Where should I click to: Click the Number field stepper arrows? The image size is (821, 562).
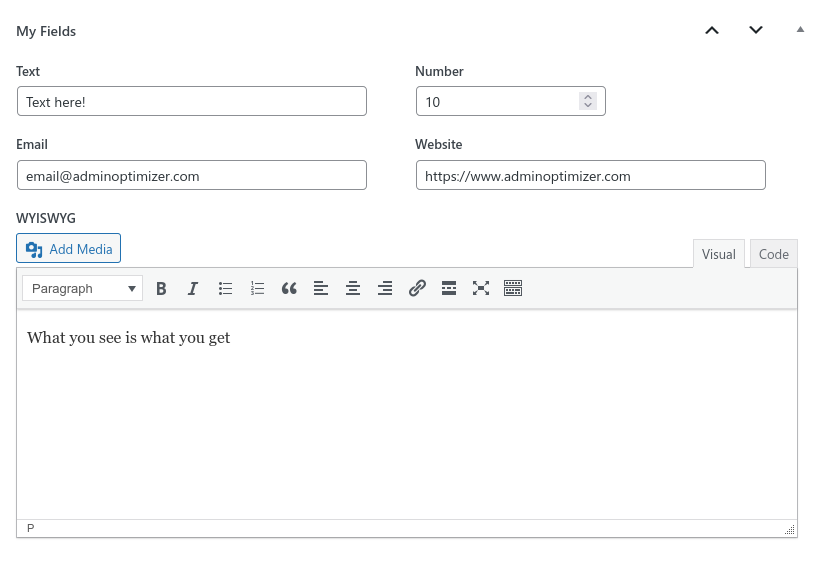[x=588, y=101]
